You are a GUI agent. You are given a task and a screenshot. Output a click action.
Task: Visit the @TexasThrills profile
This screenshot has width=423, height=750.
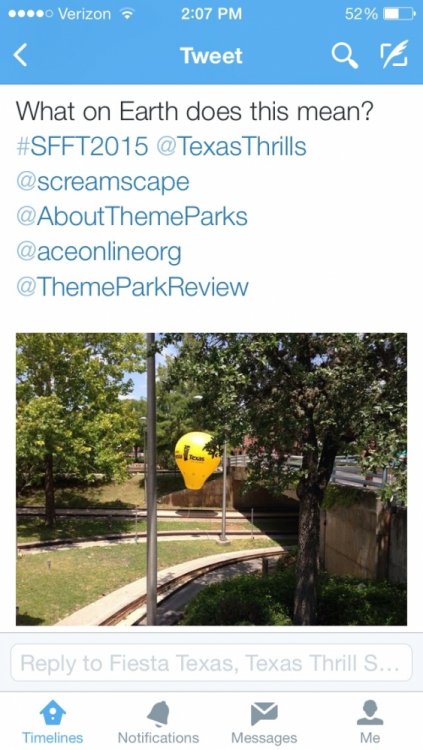231,146
